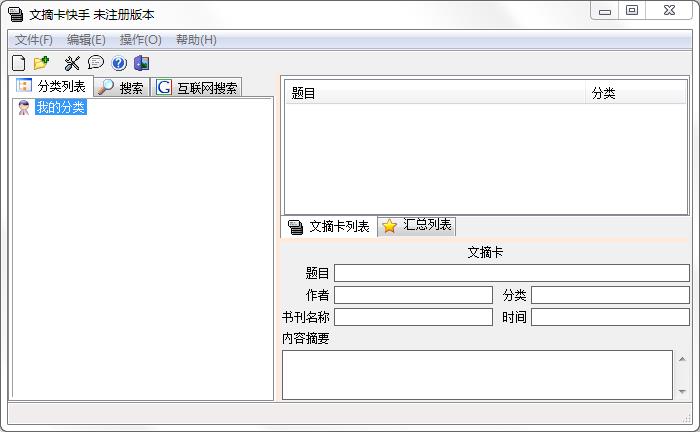Screen dimensions: 700x432
Task: Open the 编辑(E) menu
Action: 86,40
